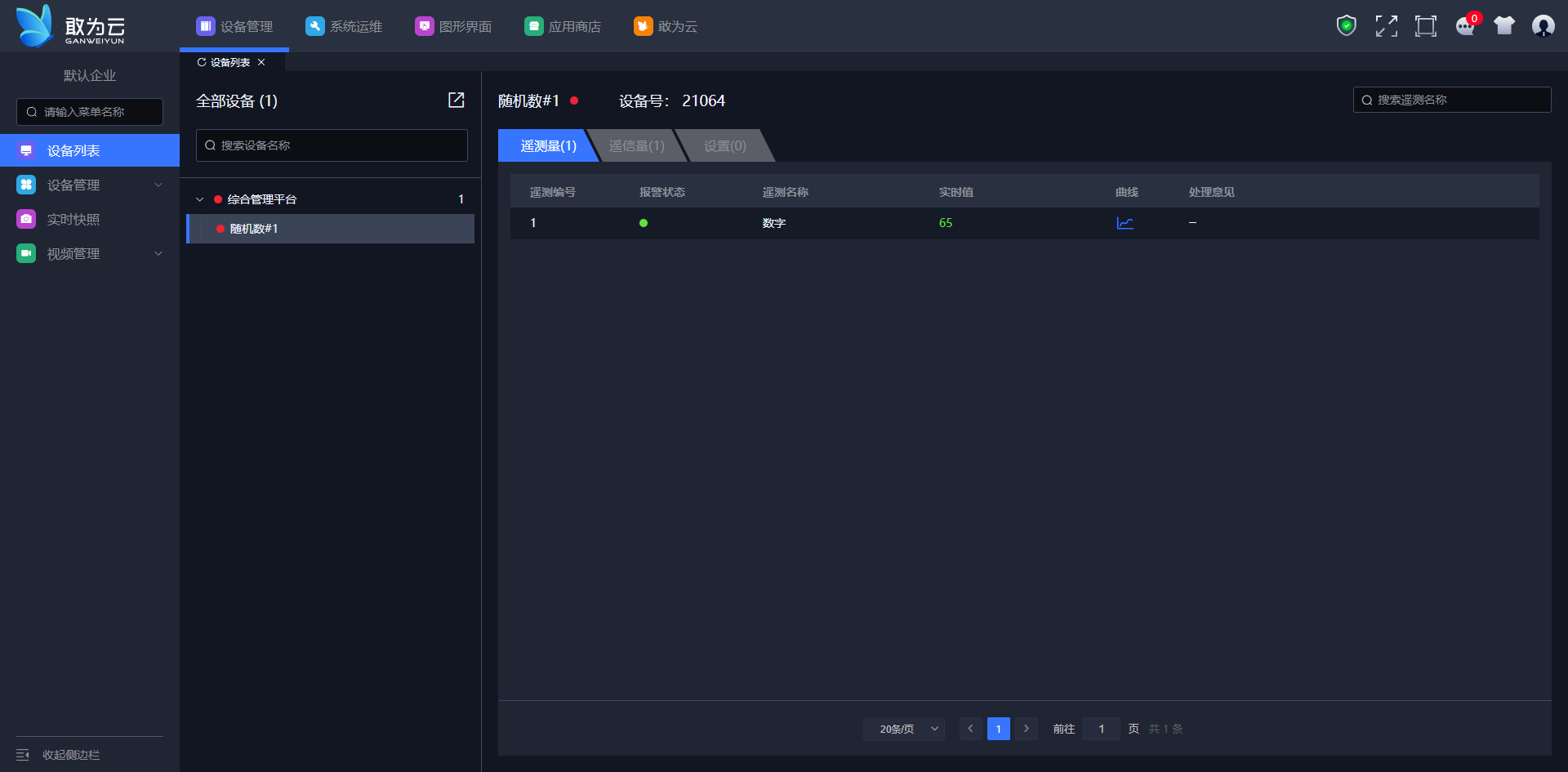Expand the 视频管理 sidebar submenu arrow
The height and width of the screenshot is (772, 1568).
[x=158, y=253]
